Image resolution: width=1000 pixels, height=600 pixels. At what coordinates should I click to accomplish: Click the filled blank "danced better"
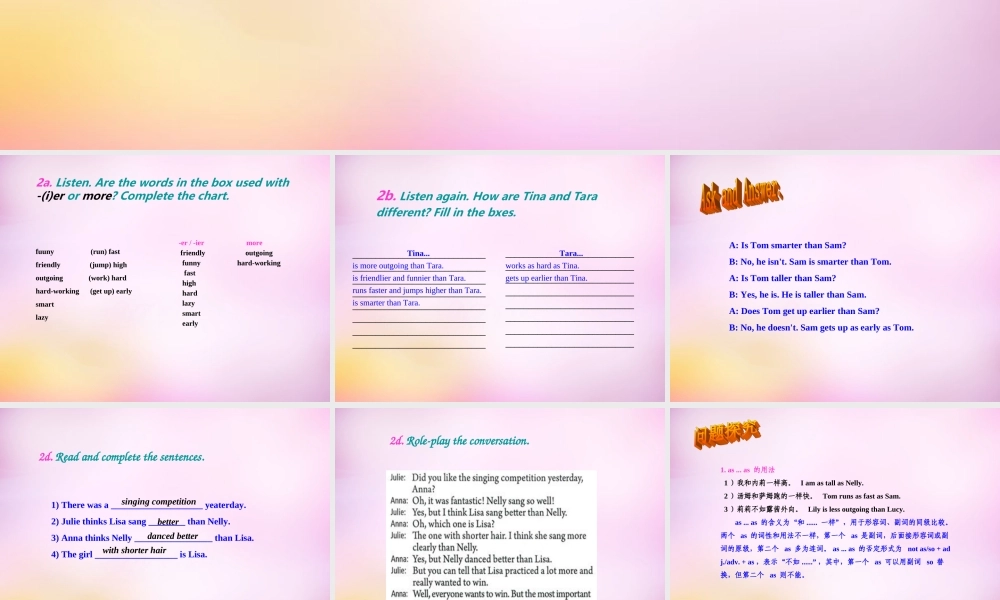(172, 536)
